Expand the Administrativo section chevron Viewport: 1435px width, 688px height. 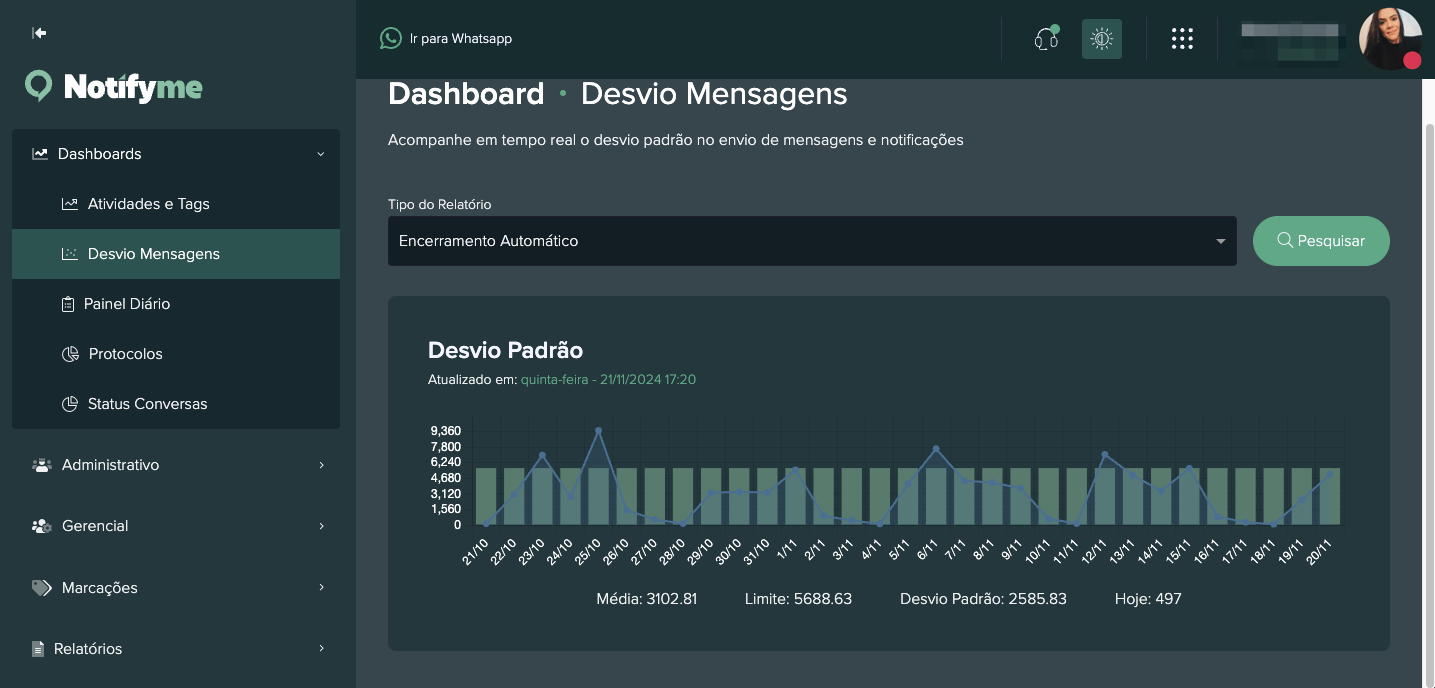321,465
